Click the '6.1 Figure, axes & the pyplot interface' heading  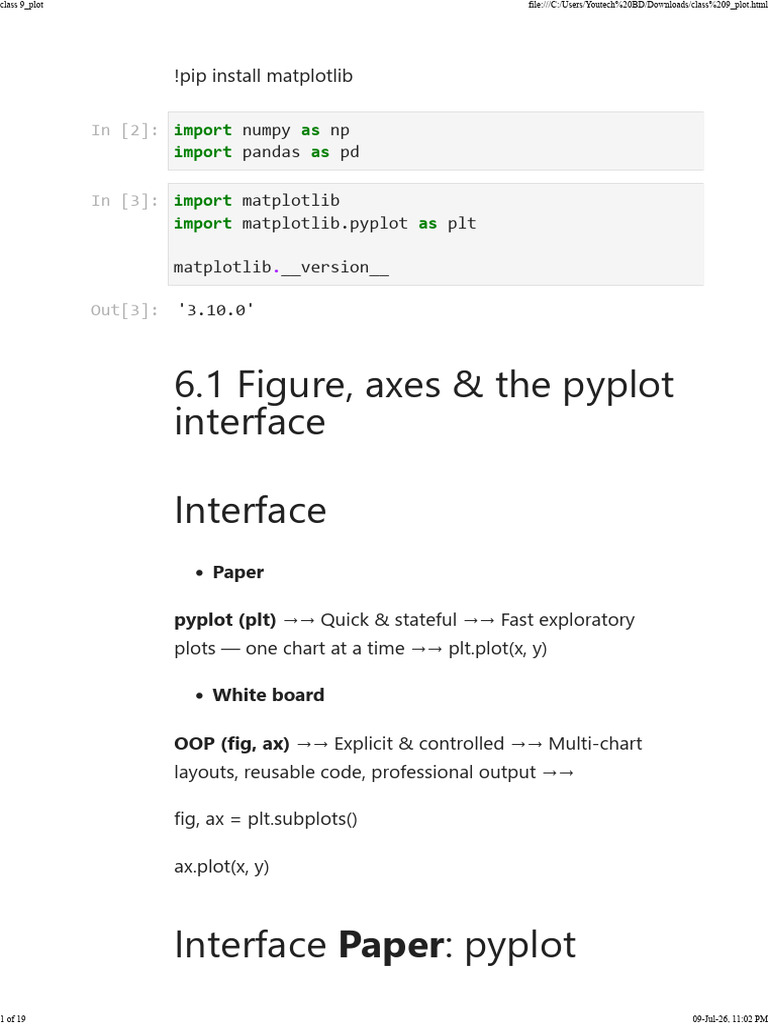[424, 403]
